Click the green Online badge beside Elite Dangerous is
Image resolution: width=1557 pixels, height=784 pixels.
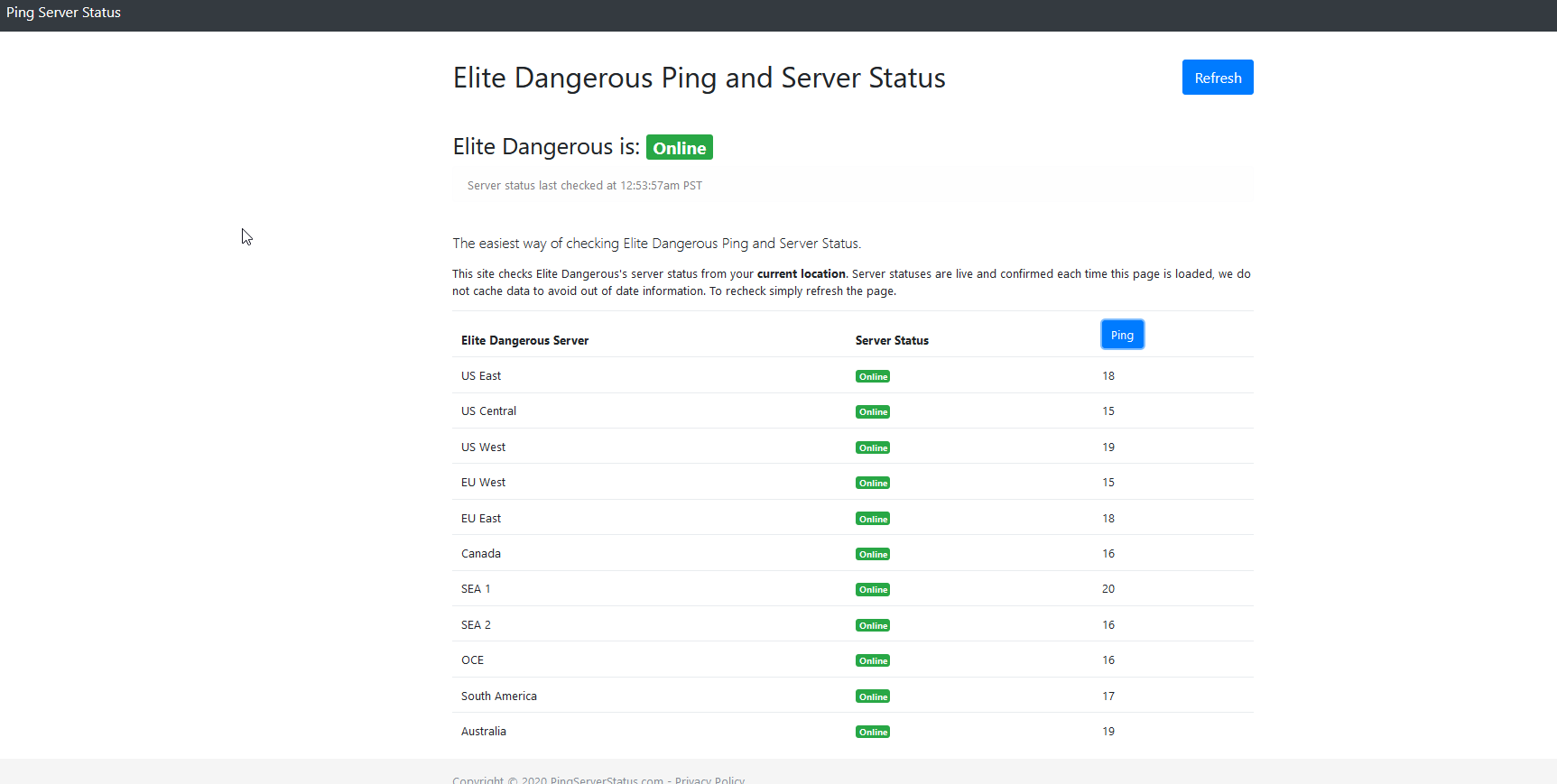(680, 148)
